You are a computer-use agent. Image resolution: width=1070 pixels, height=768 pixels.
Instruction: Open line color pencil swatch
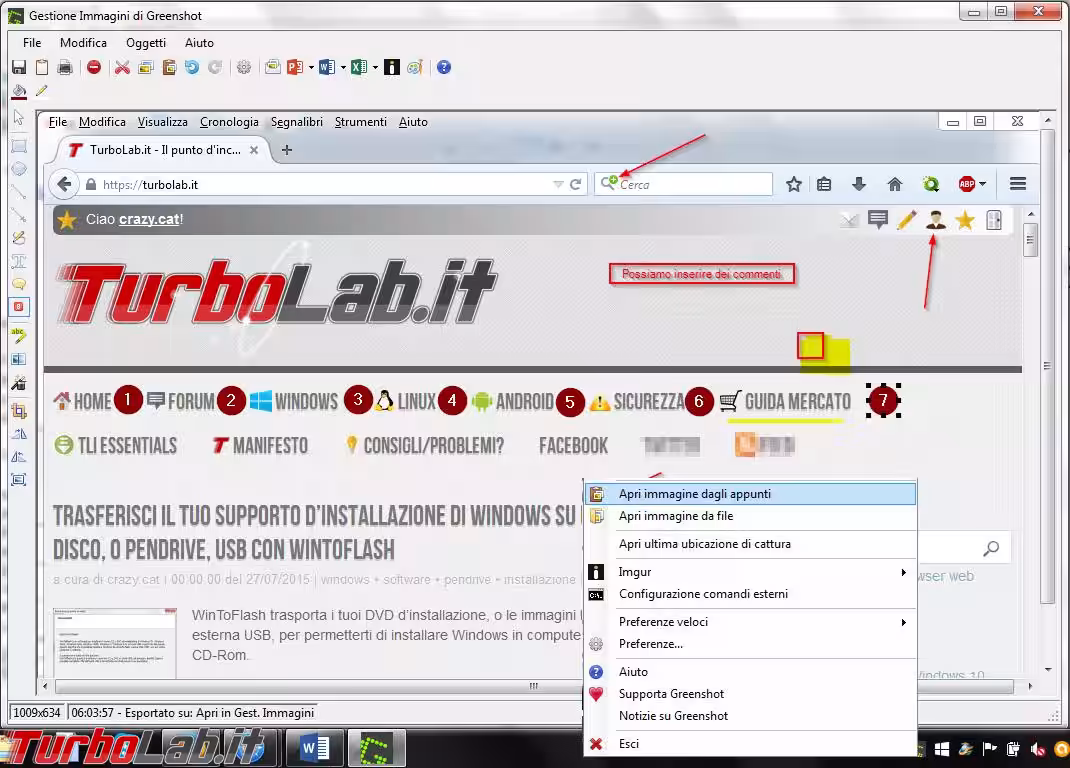click(x=42, y=91)
